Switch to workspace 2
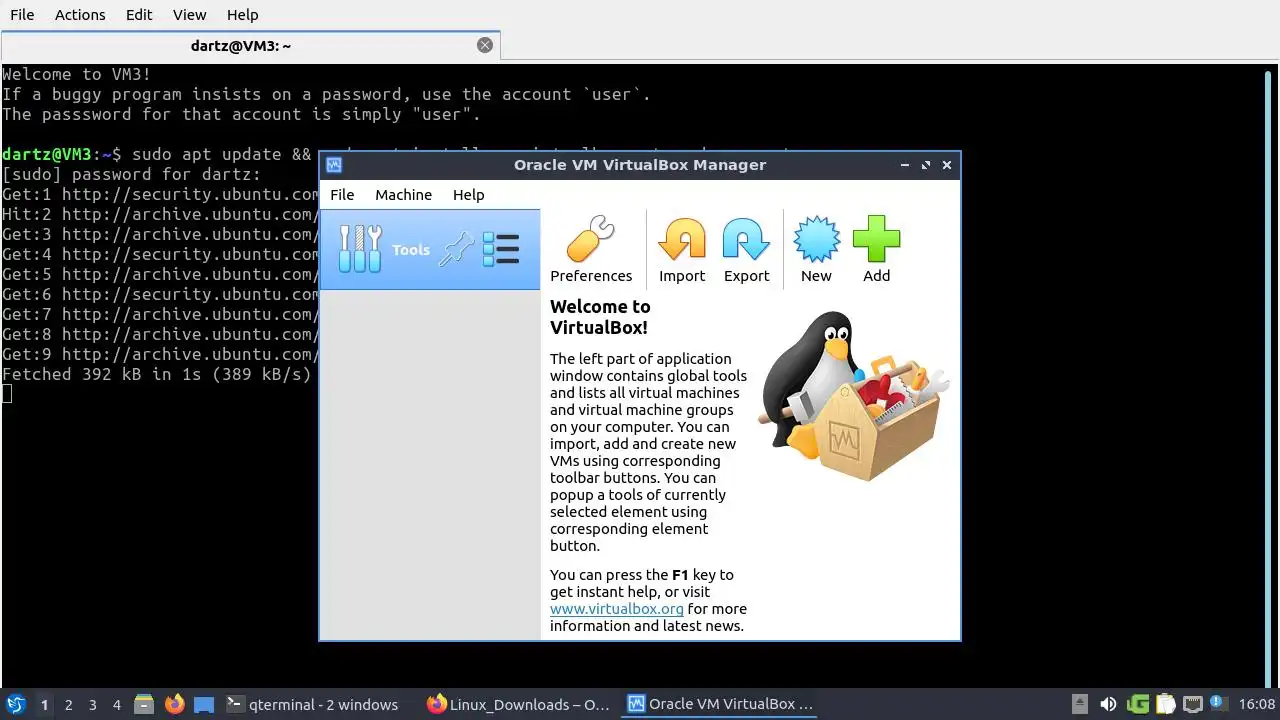1280x720 pixels. 68,705
